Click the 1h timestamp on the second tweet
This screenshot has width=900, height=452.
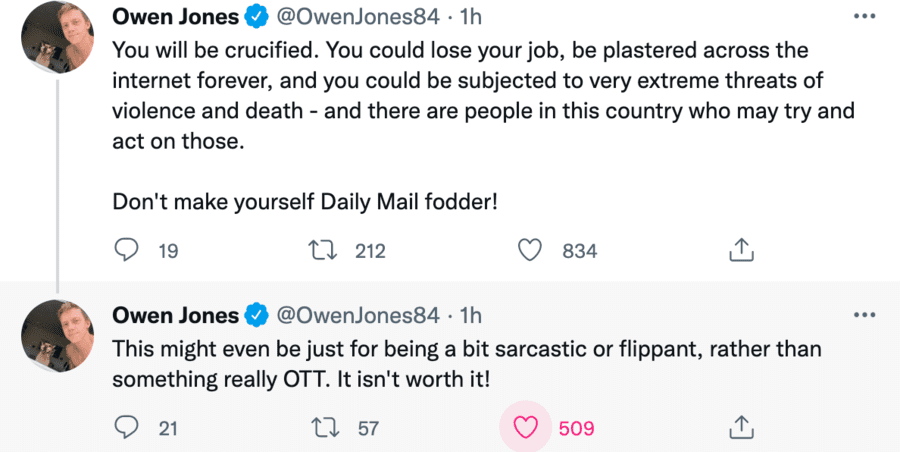[470, 315]
